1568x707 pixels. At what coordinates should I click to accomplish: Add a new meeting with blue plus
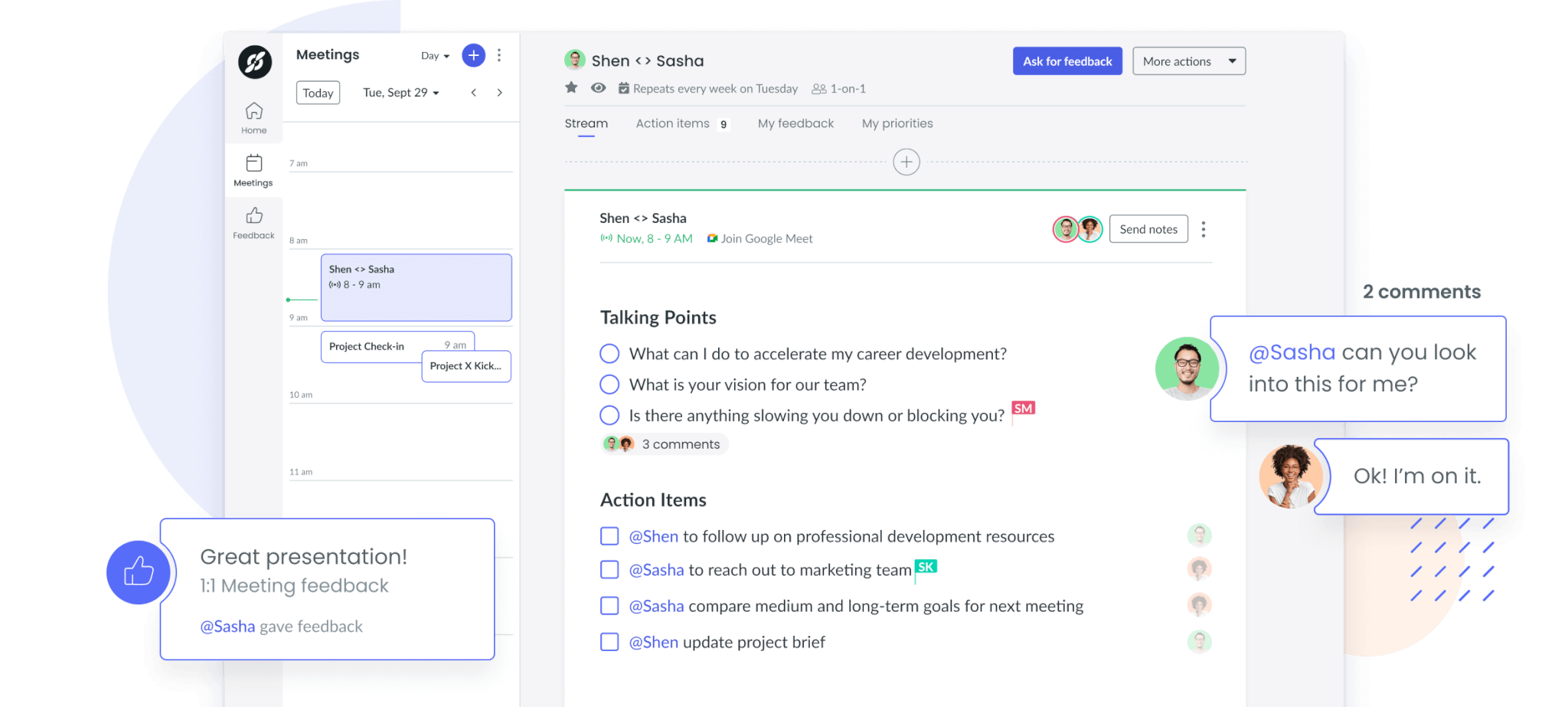click(474, 55)
